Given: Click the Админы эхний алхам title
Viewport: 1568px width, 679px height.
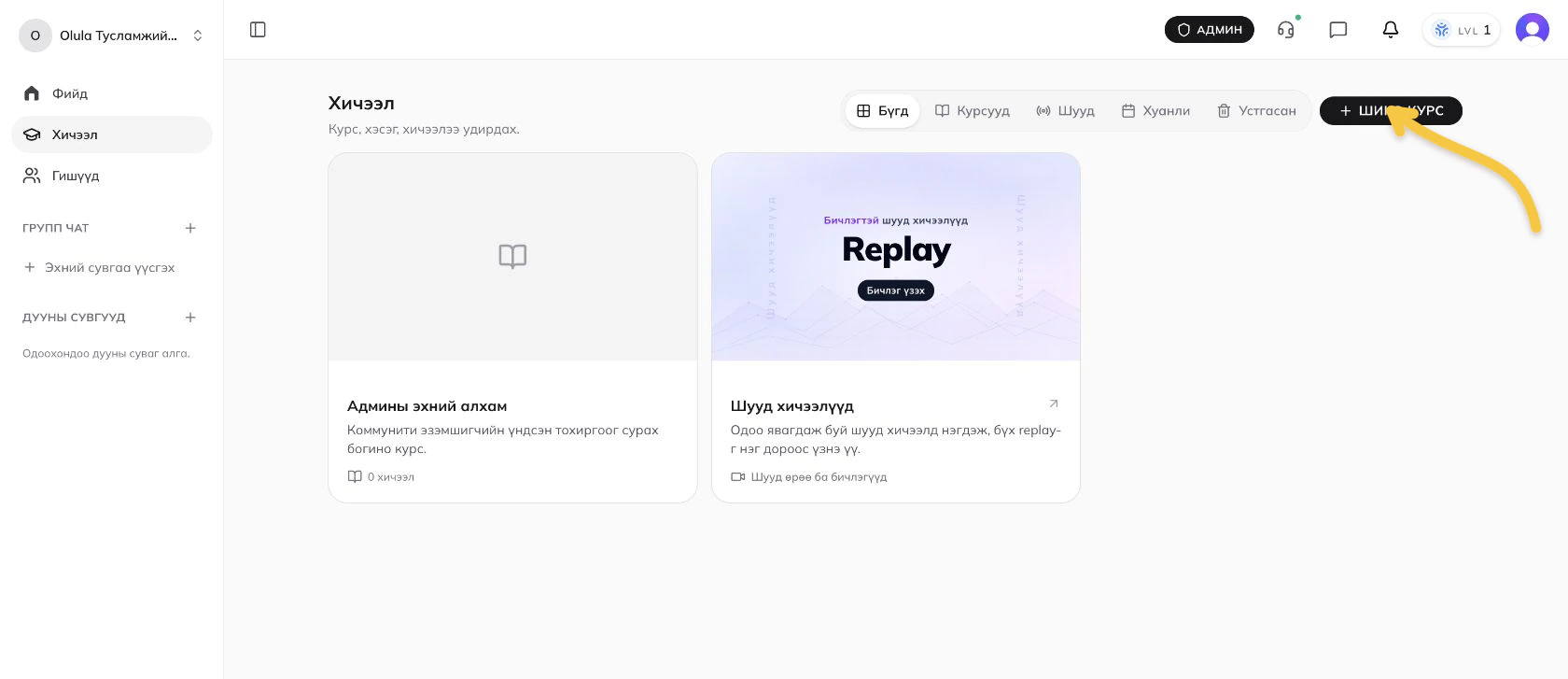Looking at the screenshot, I should 427,406.
